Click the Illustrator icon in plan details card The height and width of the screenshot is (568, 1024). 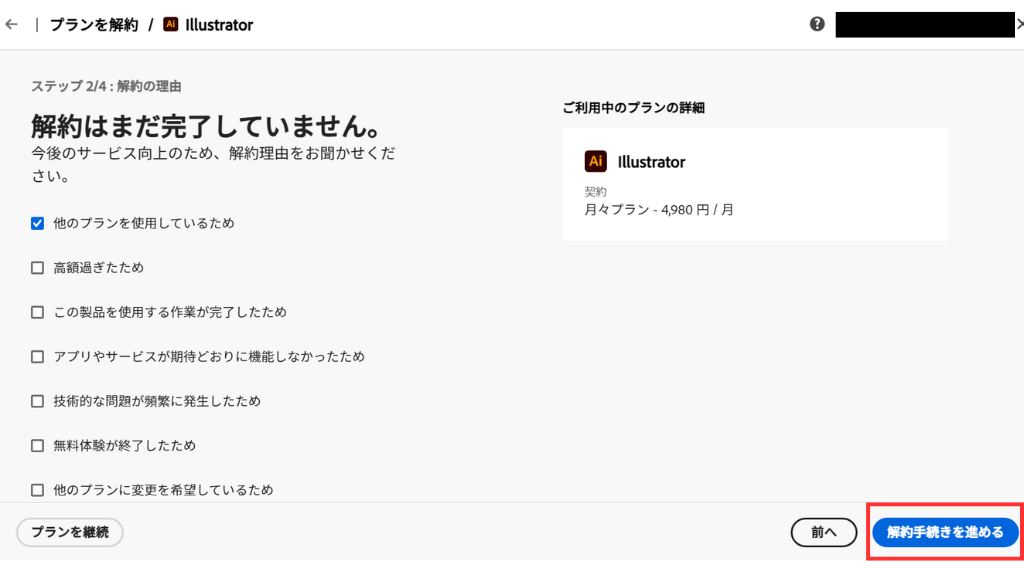click(x=596, y=161)
